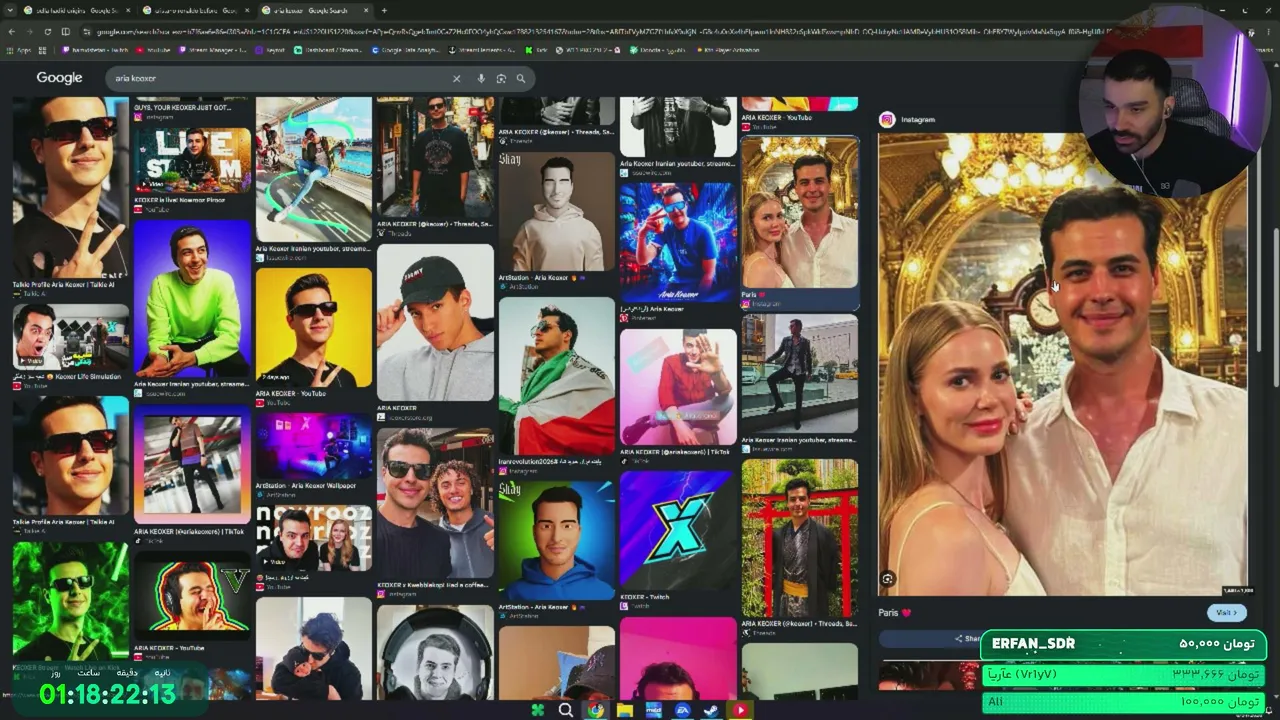
Task: Launch Steam from the taskbar
Action: click(x=712, y=710)
